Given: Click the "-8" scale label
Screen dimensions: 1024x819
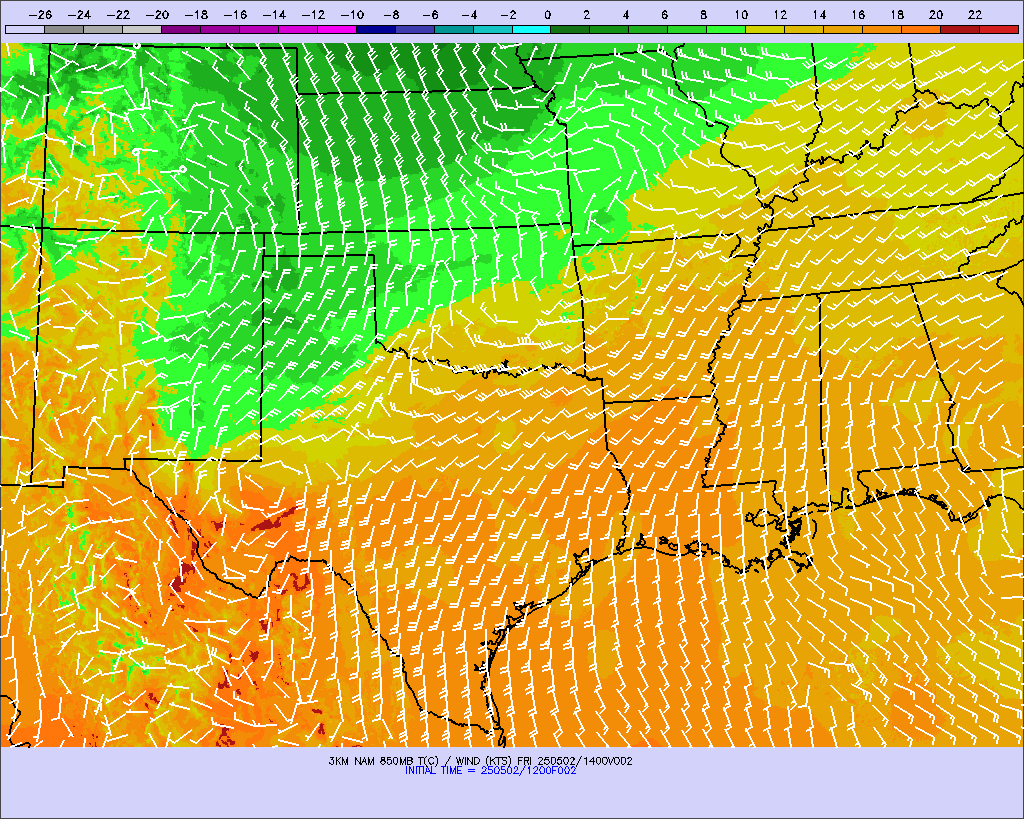Looking at the screenshot, I should click(x=391, y=14).
